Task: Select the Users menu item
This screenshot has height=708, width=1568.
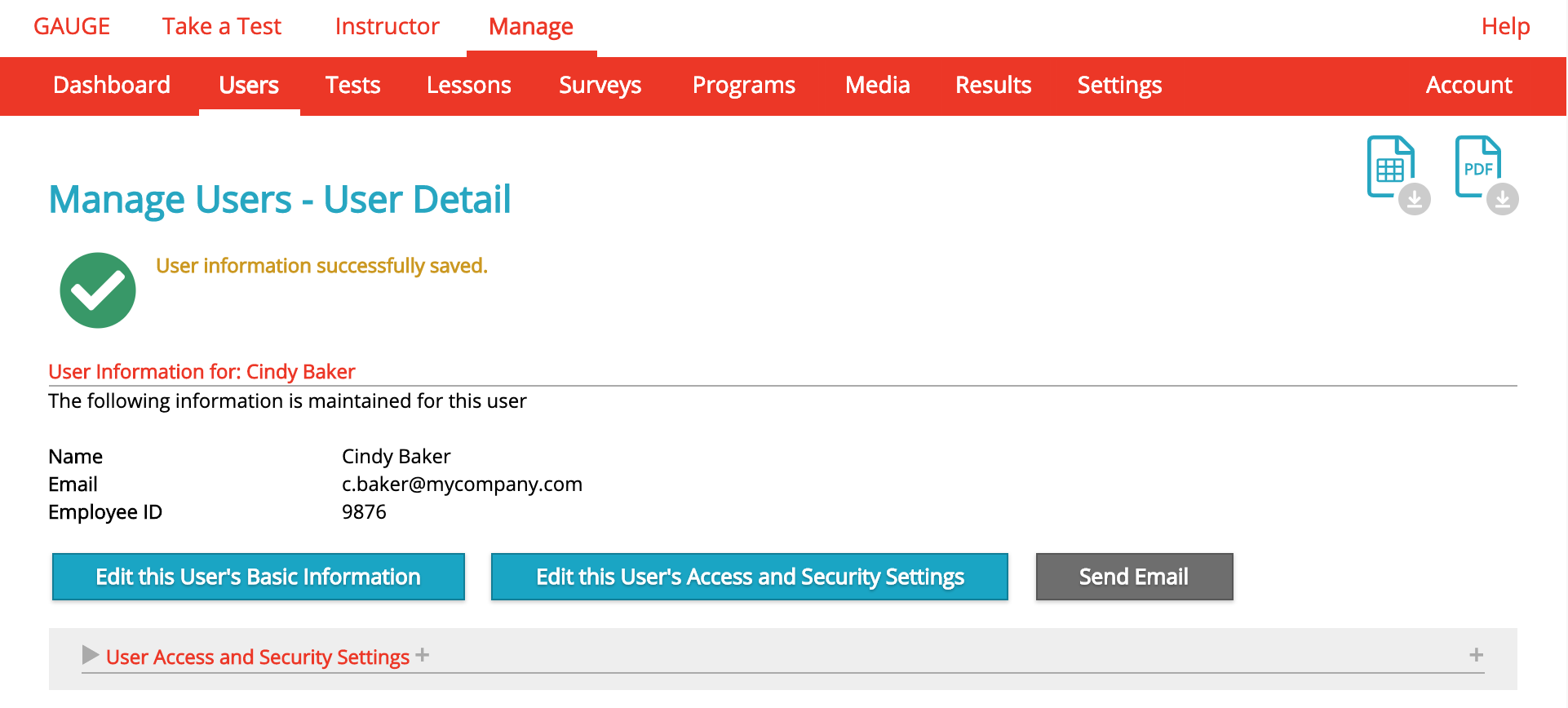Action: [249, 86]
